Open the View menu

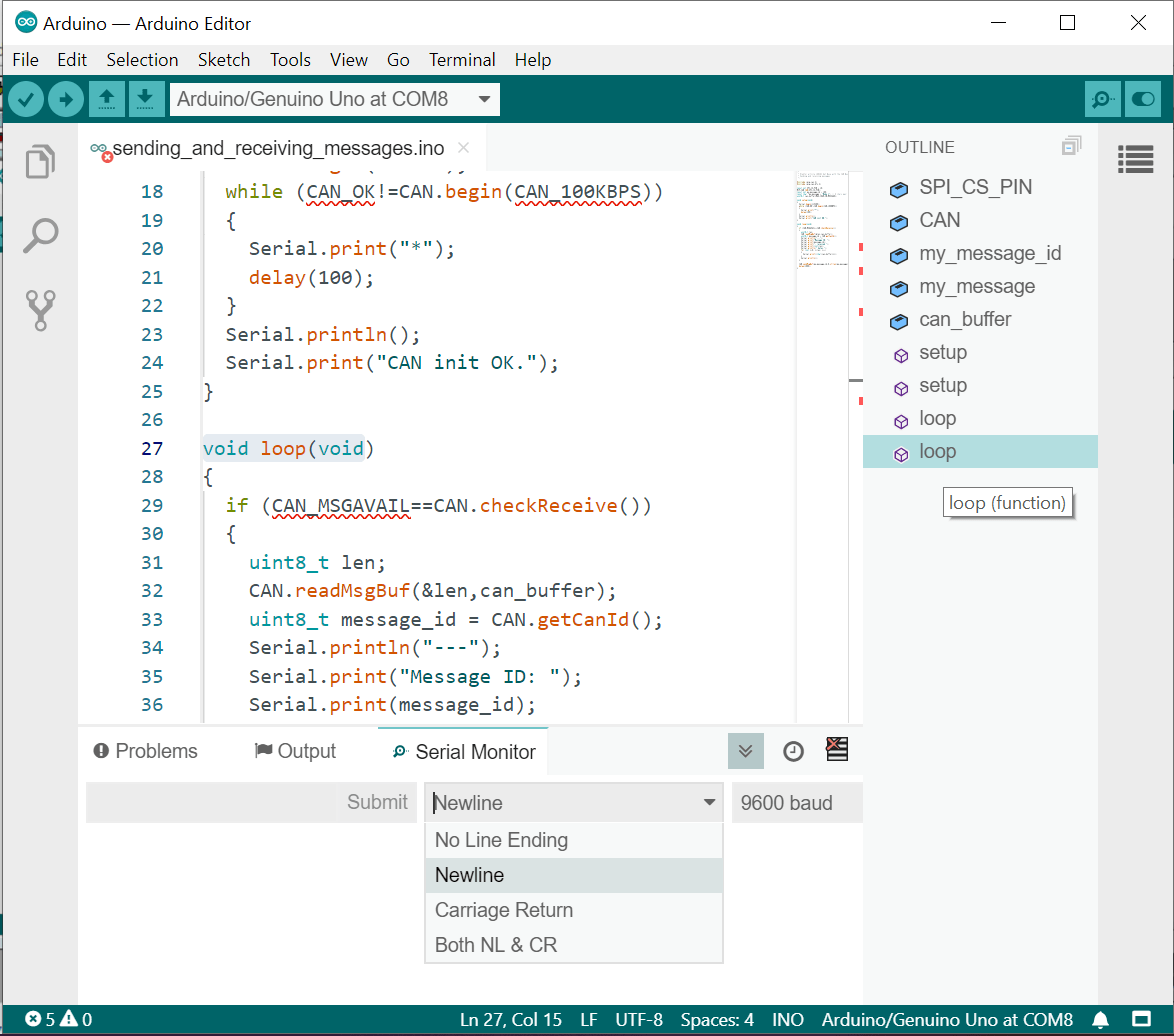tap(349, 60)
